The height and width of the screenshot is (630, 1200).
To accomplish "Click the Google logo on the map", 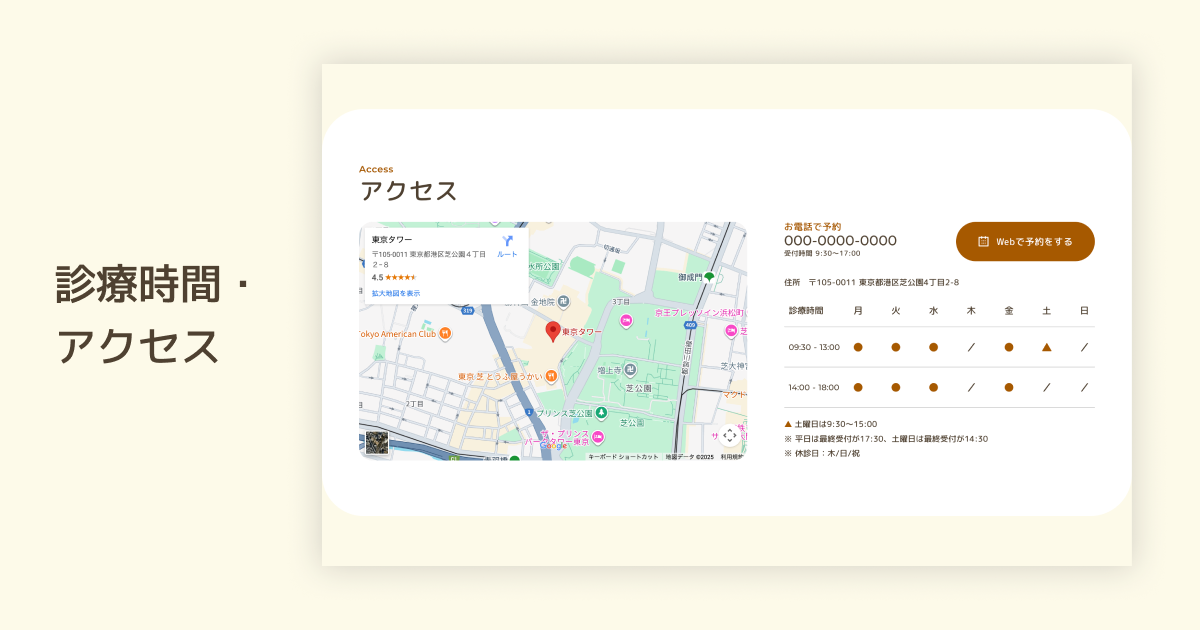I will point(552,445).
